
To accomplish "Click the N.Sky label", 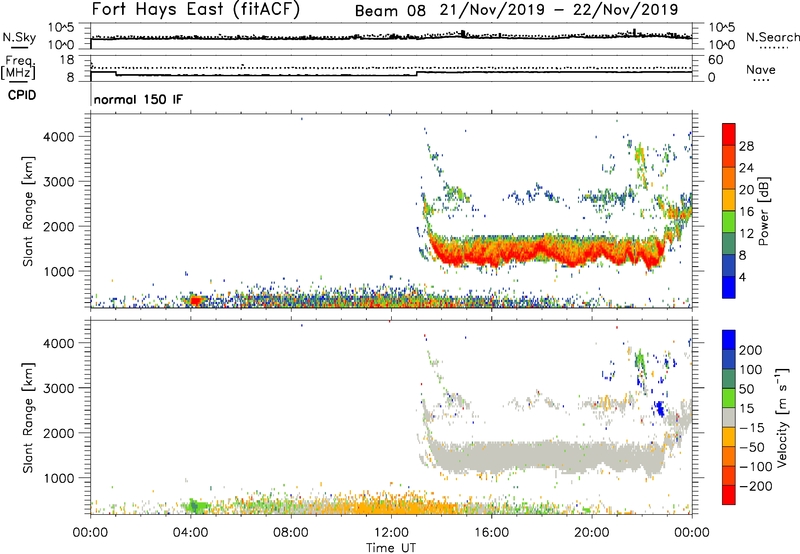I will tap(19, 37).
